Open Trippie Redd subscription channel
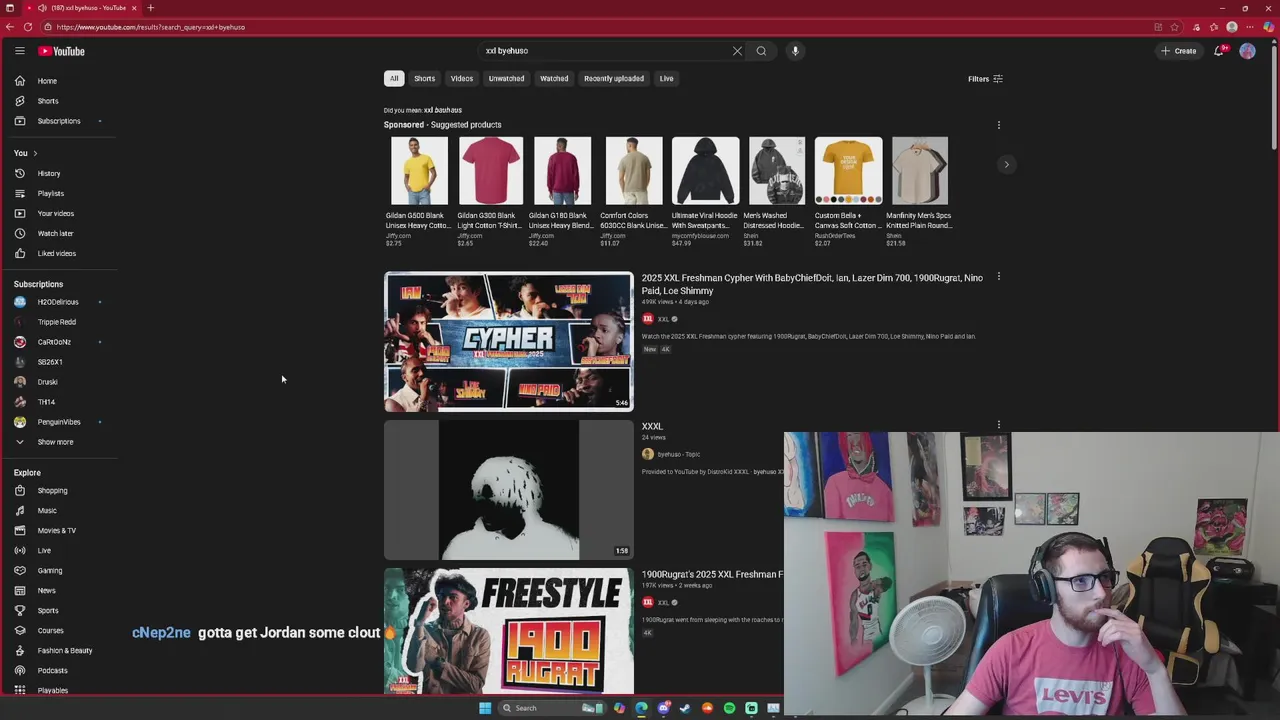1280x720 pixels. pos(58,322)
